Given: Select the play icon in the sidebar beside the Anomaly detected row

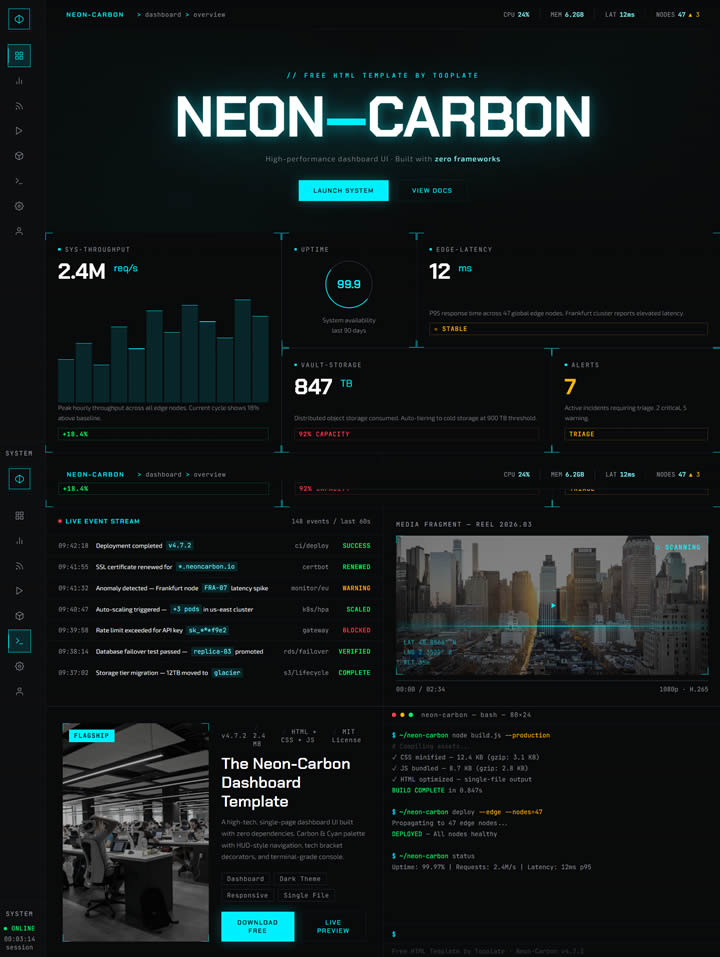Looking at the screenshot, I should point(20,591).
